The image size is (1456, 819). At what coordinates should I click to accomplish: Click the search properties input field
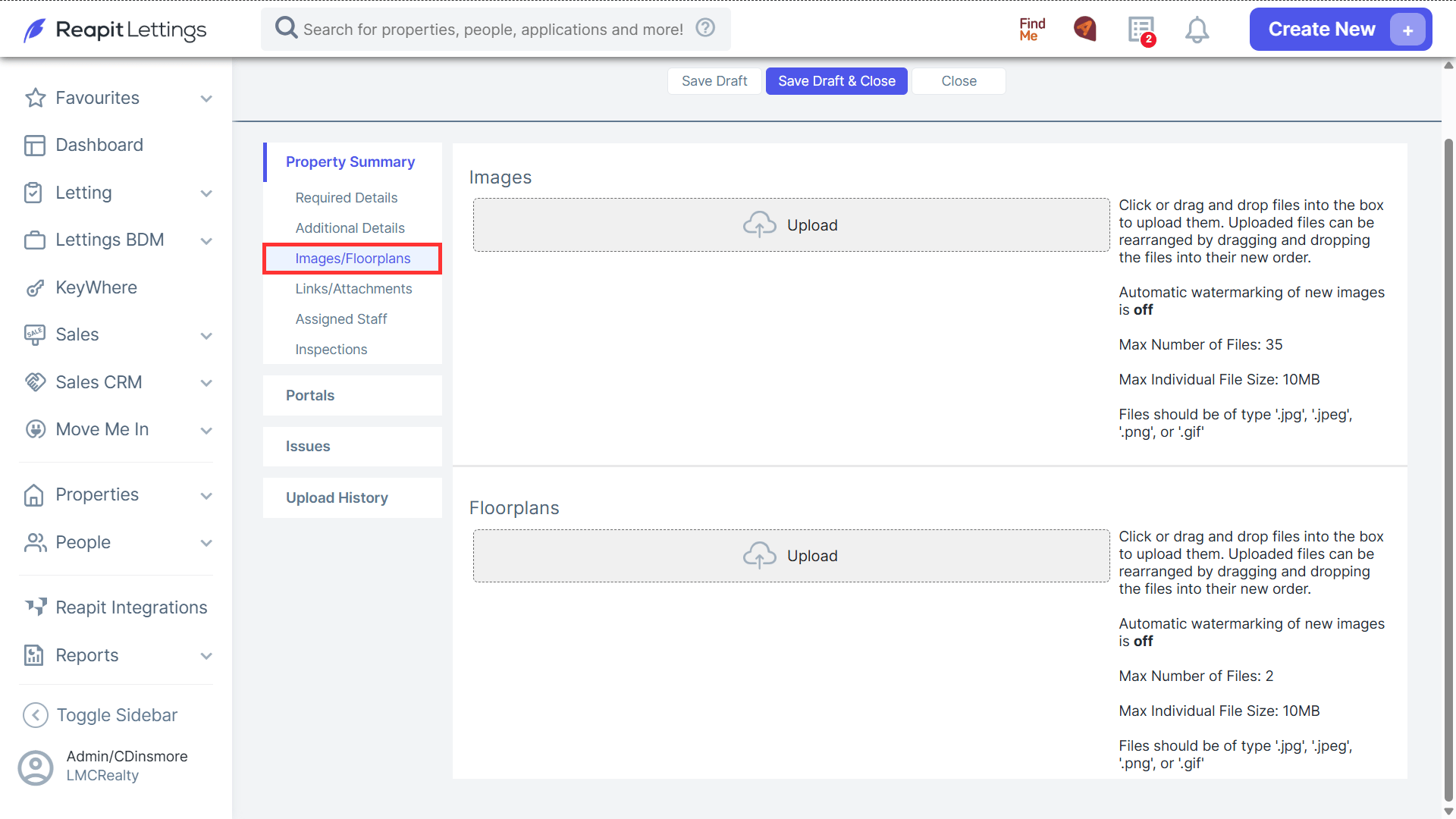click(493, 29)
